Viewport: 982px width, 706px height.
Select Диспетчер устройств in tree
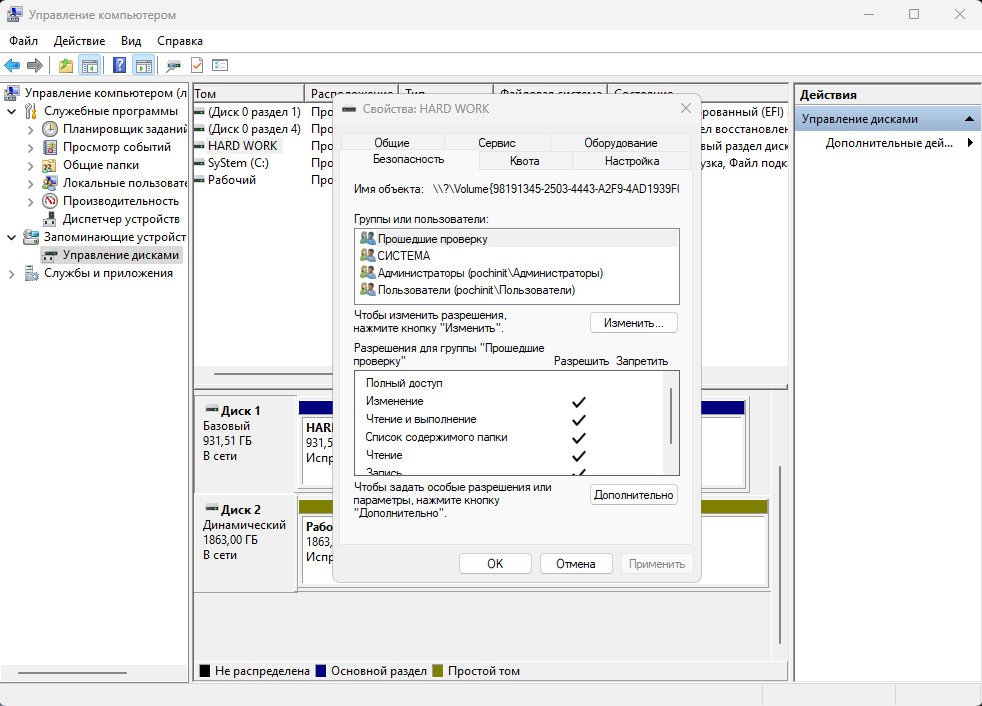(121, 219)
